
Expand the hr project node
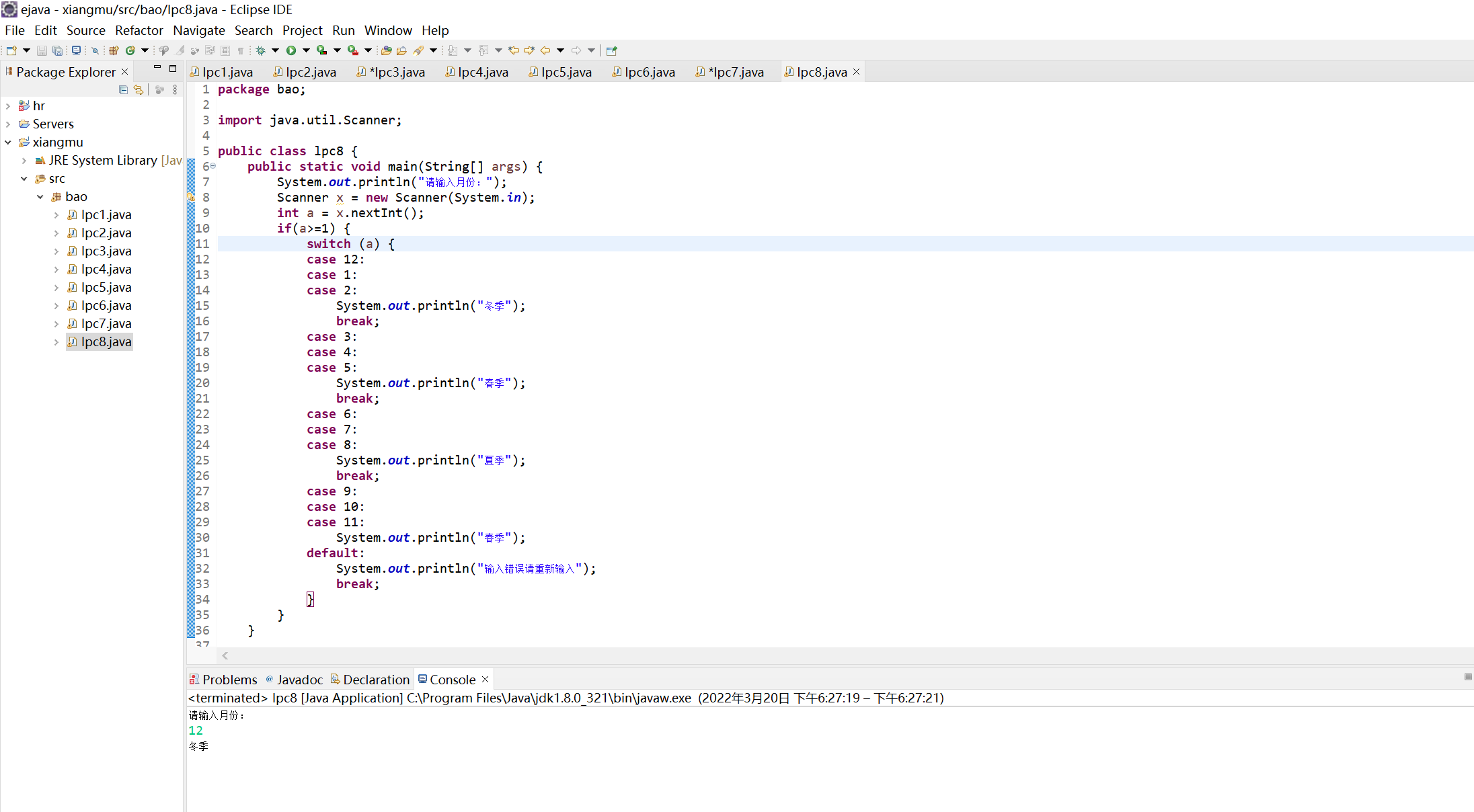8,106
